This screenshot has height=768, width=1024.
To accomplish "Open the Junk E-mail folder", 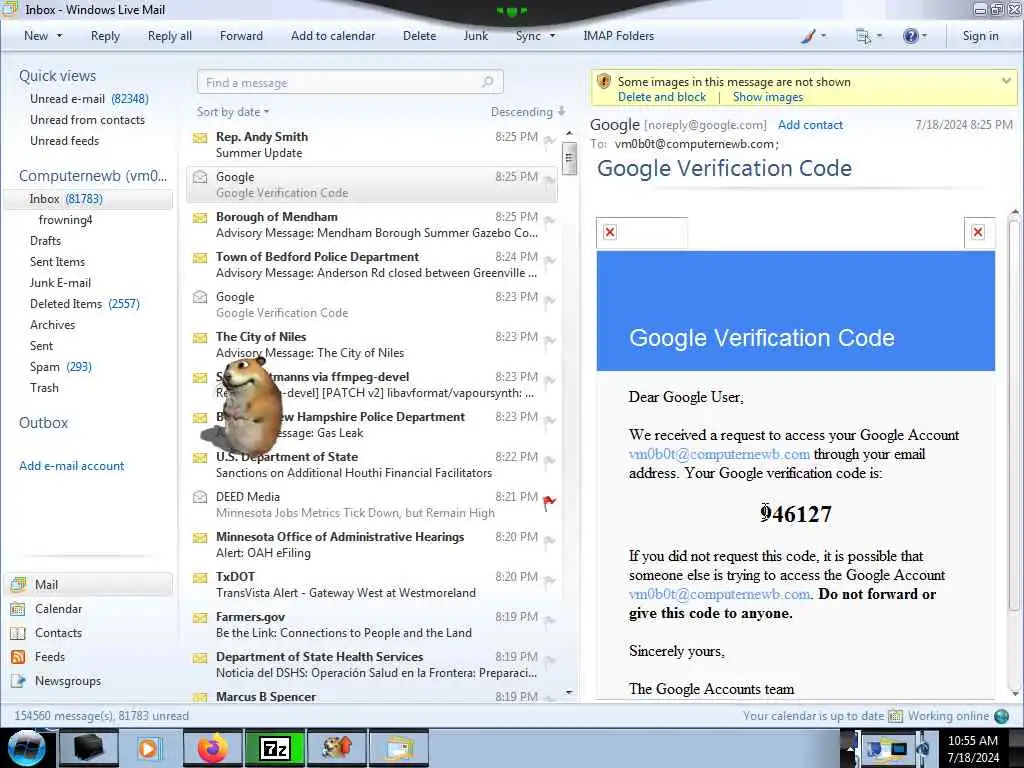I will 60,283.
